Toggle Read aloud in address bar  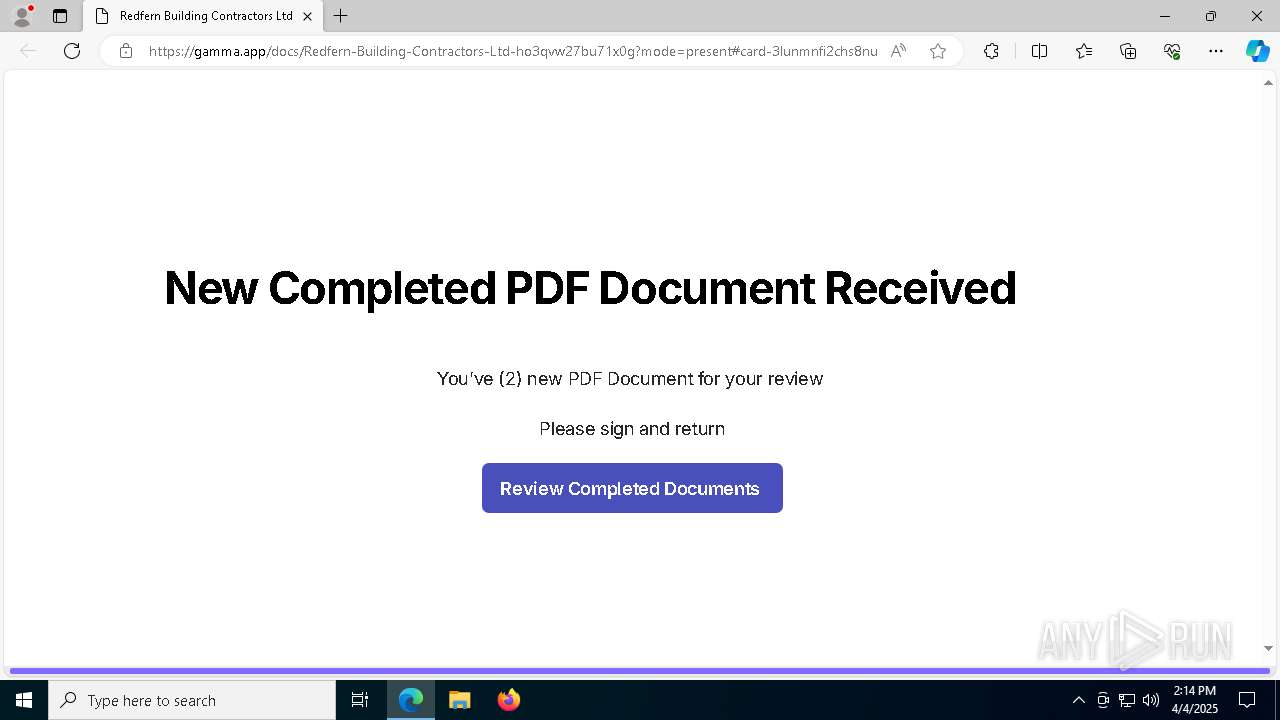(898, 51)
